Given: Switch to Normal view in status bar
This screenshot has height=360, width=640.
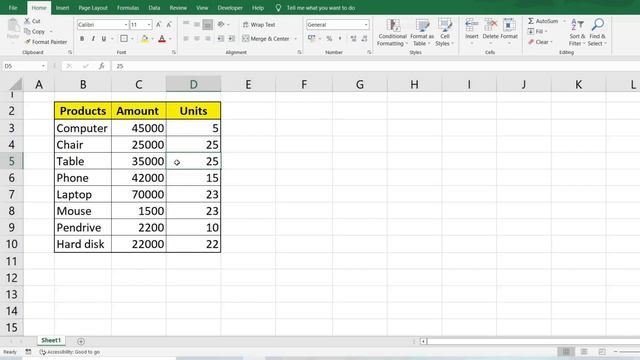Looking at the screenshot, I should [566, 352].
